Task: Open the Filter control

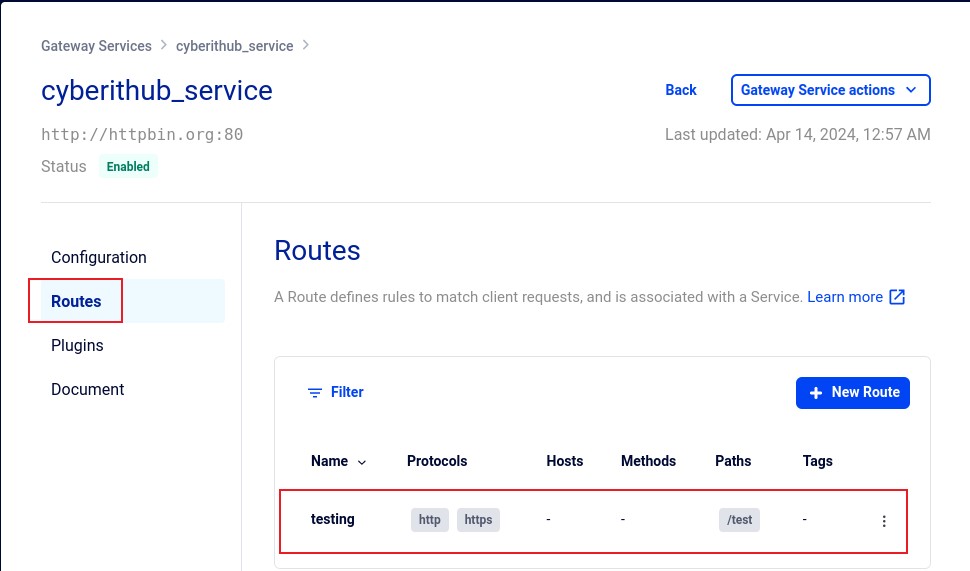Action: (x=335, y=392)
